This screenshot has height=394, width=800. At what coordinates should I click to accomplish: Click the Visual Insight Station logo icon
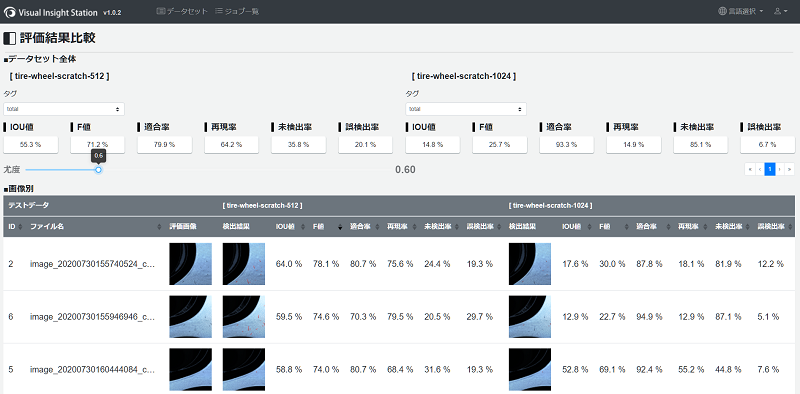(x=10, y=12)
